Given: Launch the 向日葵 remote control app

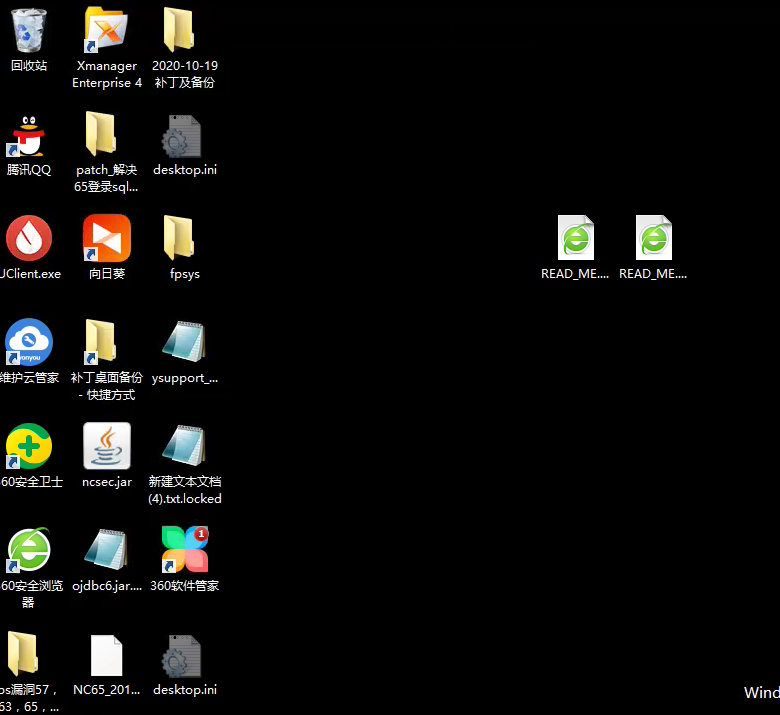Looking at the screenshot, I should coord(106,240).
